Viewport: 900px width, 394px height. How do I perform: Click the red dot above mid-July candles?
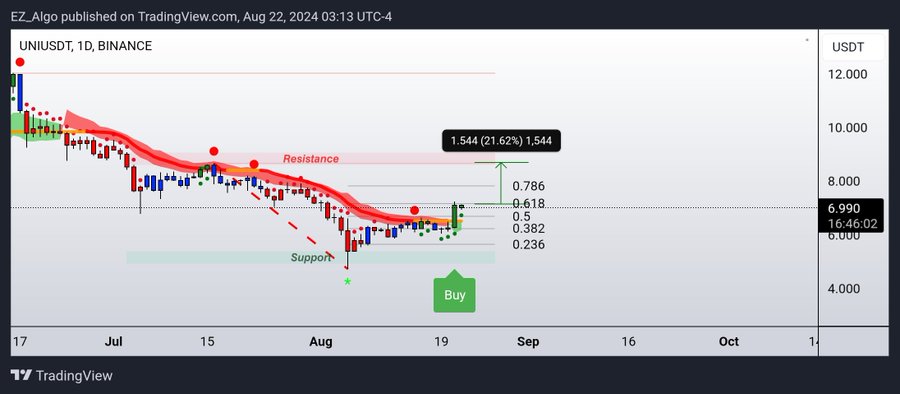click(214, 151)
